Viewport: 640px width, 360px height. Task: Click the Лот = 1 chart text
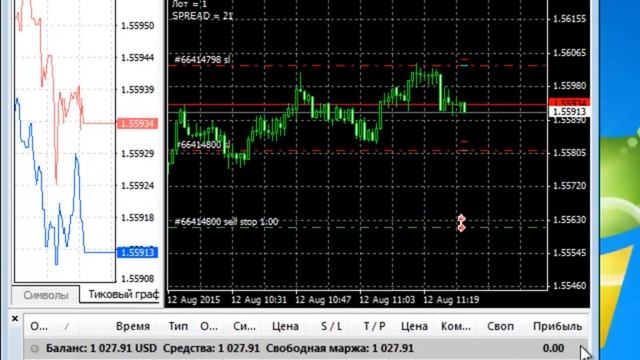pyautogui.click(x=189, y=4)
